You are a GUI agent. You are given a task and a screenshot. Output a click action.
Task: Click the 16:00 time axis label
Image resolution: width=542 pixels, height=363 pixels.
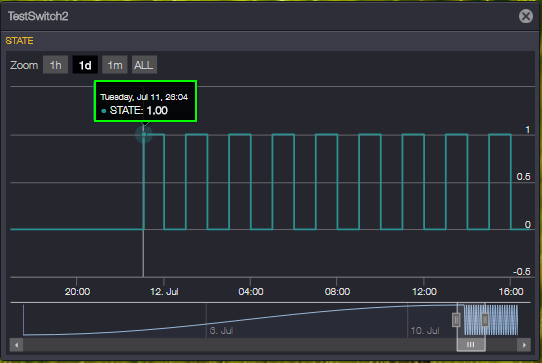(511, 292)
